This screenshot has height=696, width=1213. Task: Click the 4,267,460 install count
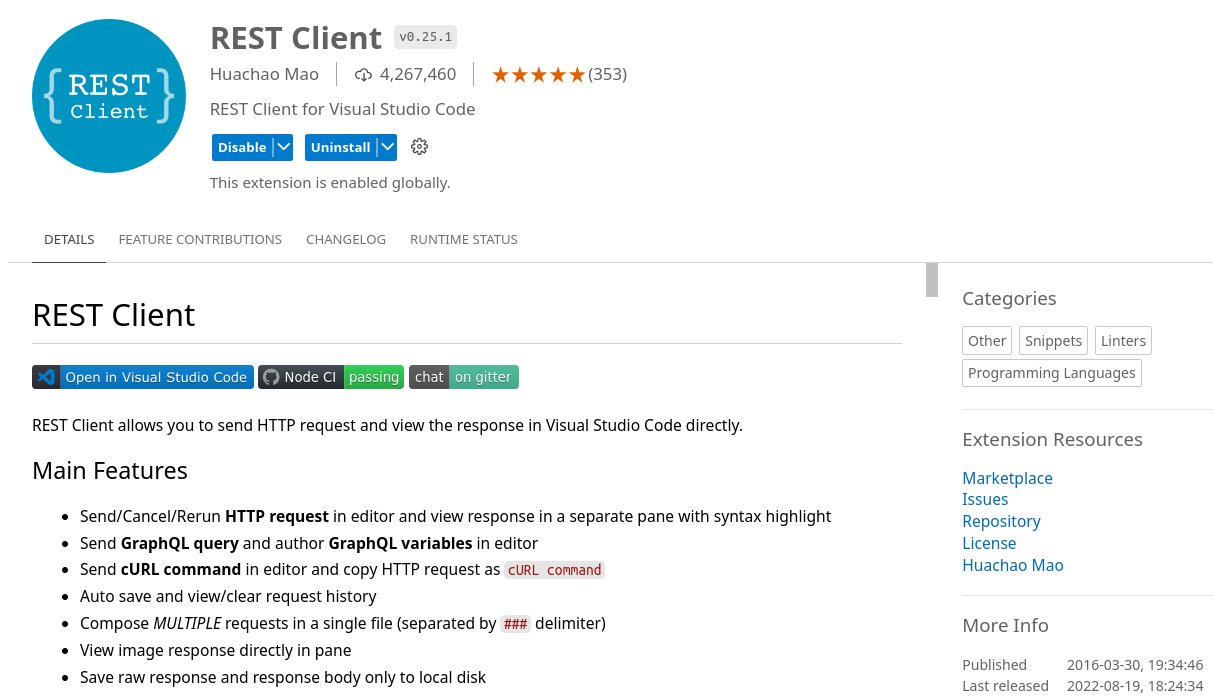point(418,75)
